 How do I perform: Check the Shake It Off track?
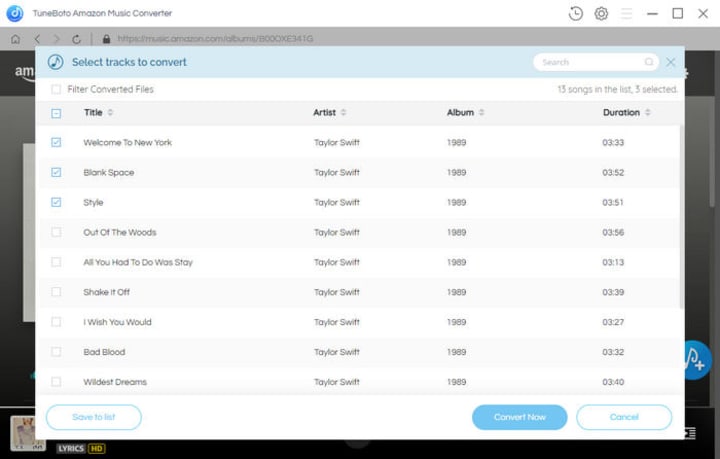coord(56,292)
